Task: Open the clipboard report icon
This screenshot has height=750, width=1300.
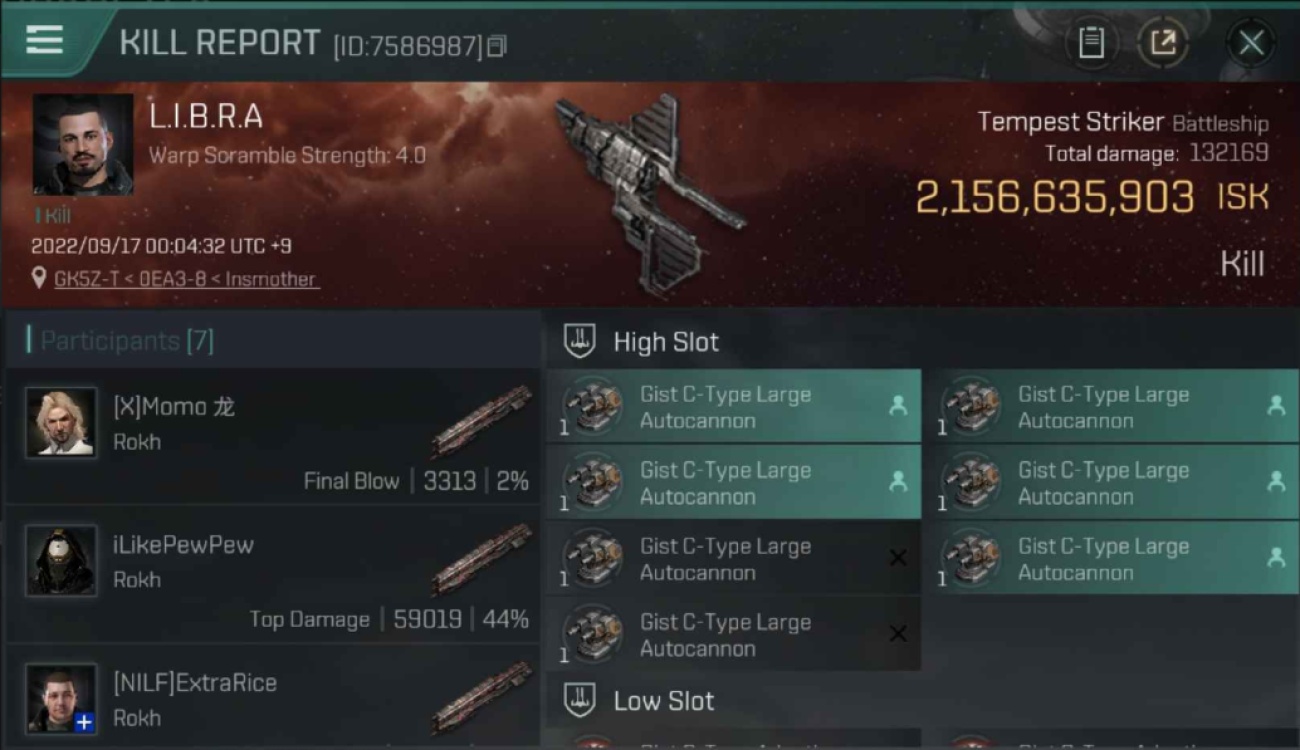Action: click(1091, 43)
